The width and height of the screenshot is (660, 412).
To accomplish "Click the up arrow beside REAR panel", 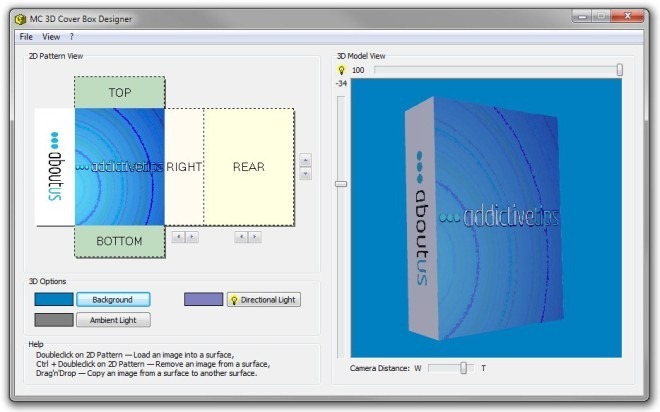I will tap(305, 160).
